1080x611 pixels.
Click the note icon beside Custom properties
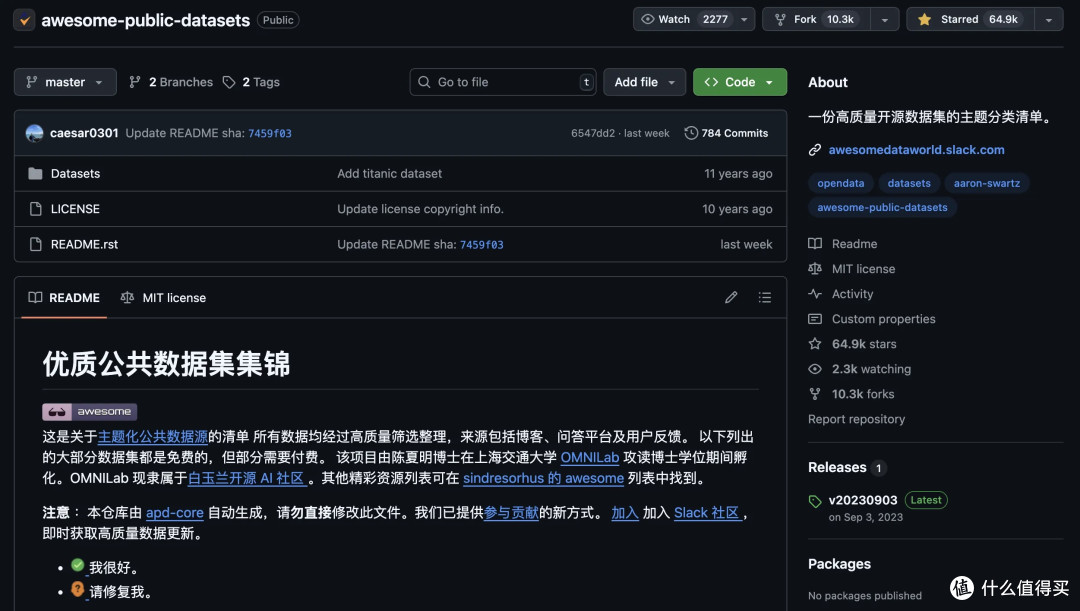(815, 319)
